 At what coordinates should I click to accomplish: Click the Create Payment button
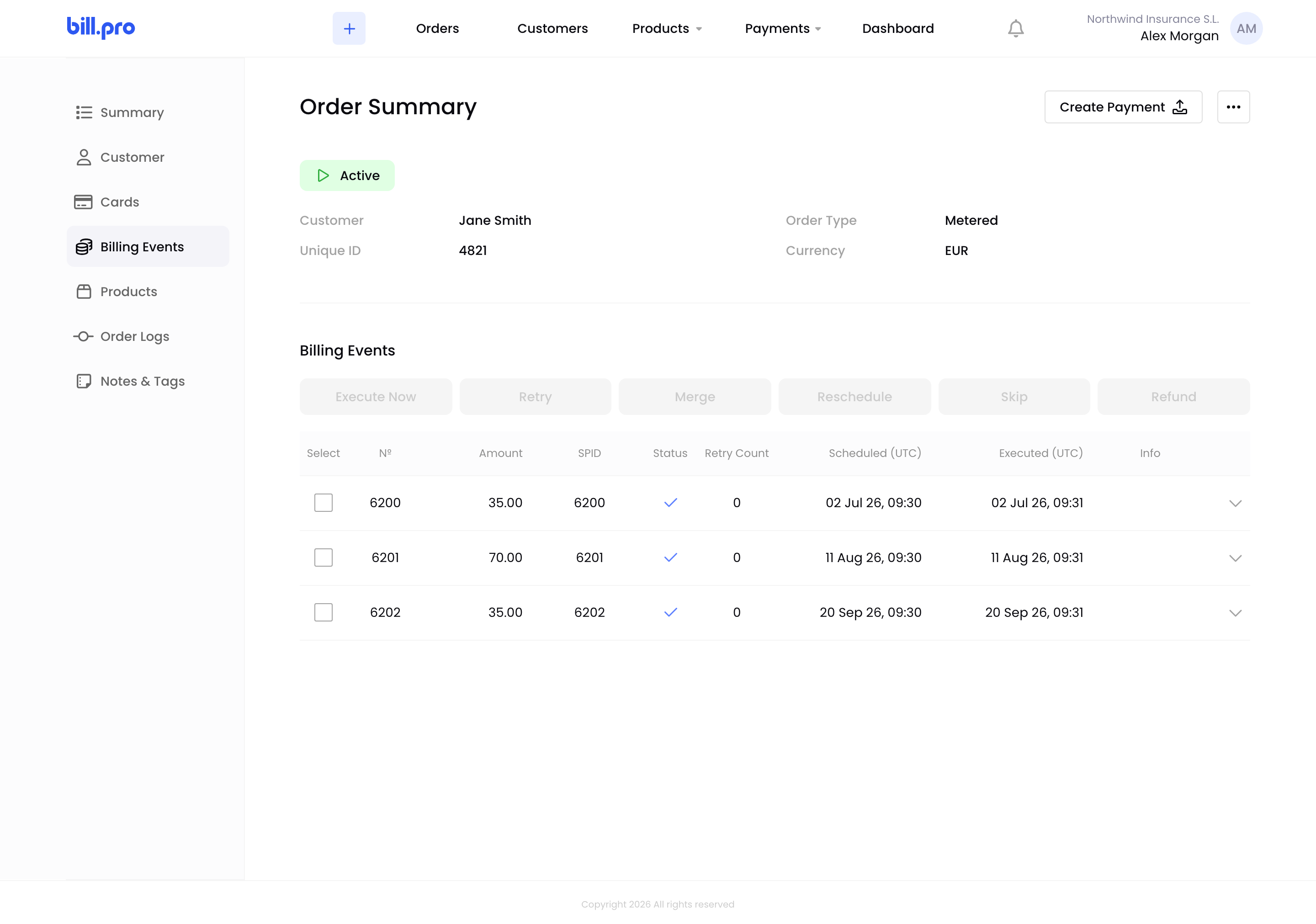pos(1123,107)
